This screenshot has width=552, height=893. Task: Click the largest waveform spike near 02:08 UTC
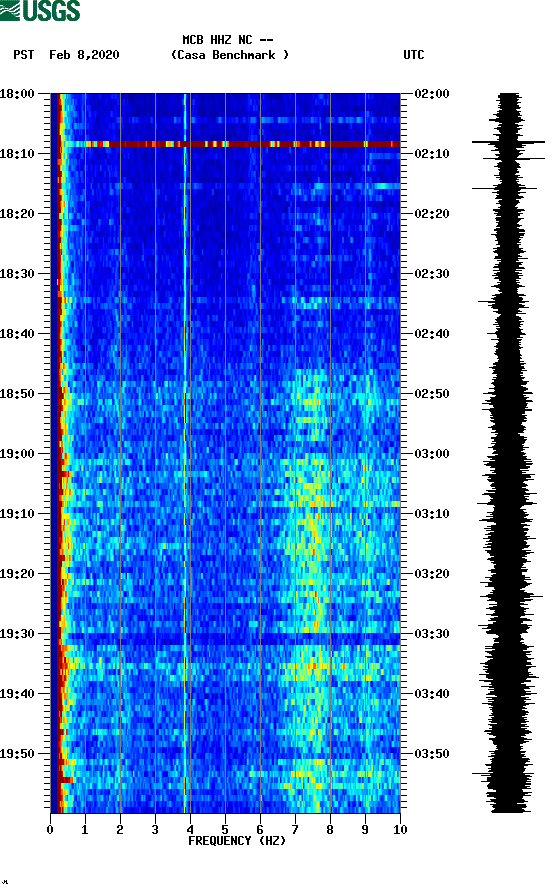point(508,142)
